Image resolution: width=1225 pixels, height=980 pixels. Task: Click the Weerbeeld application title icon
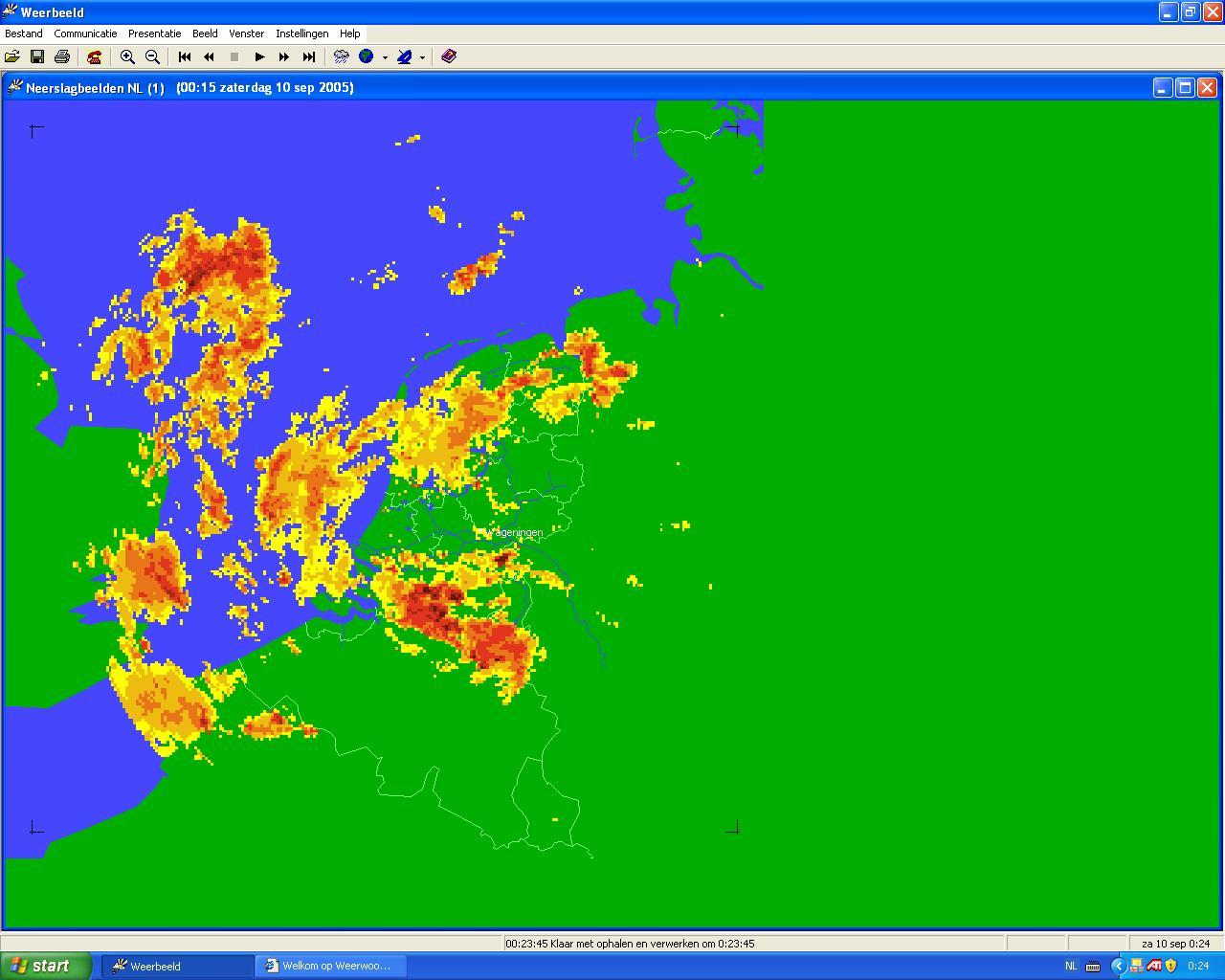[x=10, y=12]
